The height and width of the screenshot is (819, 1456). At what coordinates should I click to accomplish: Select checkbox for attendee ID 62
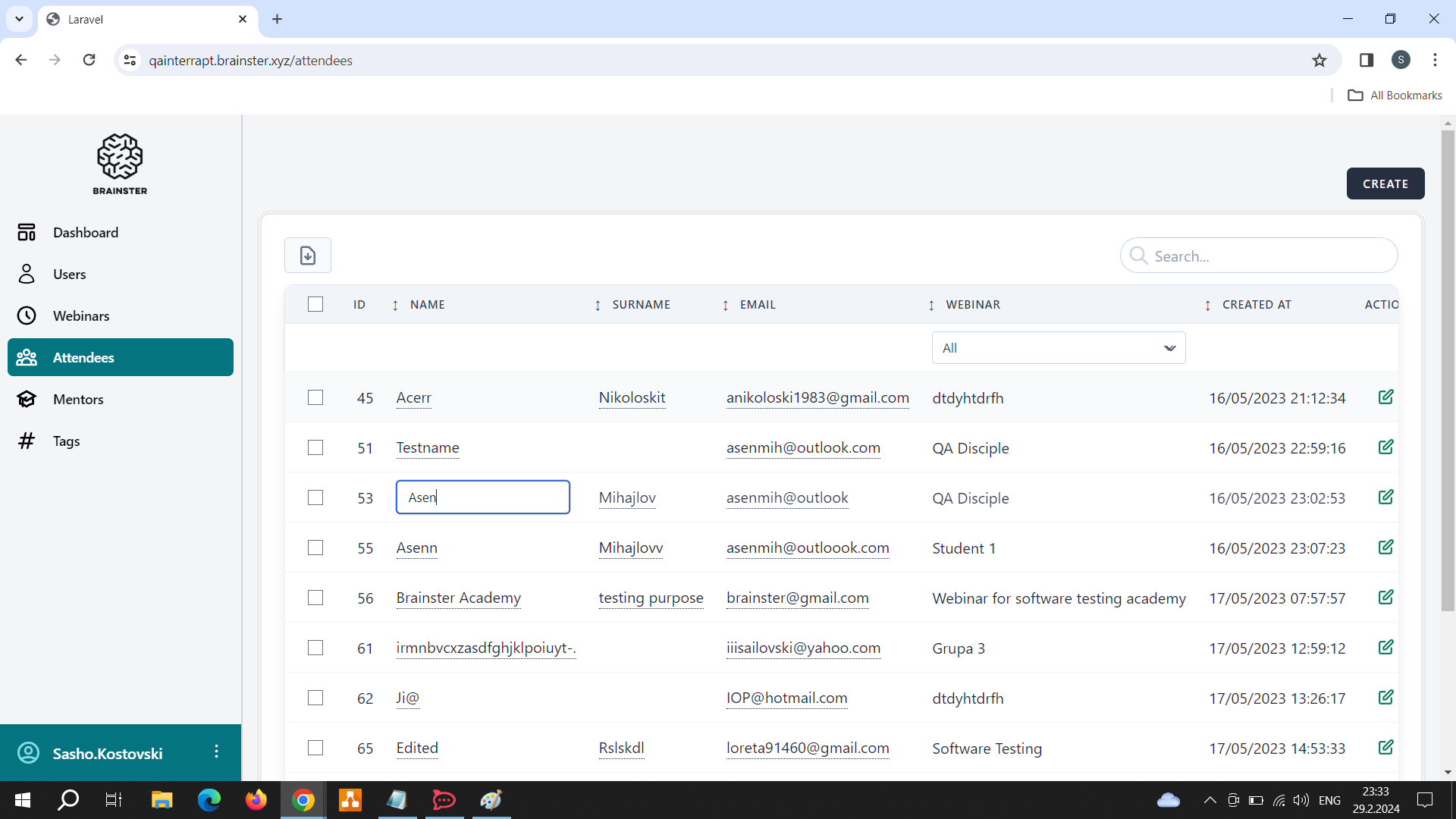315,698
